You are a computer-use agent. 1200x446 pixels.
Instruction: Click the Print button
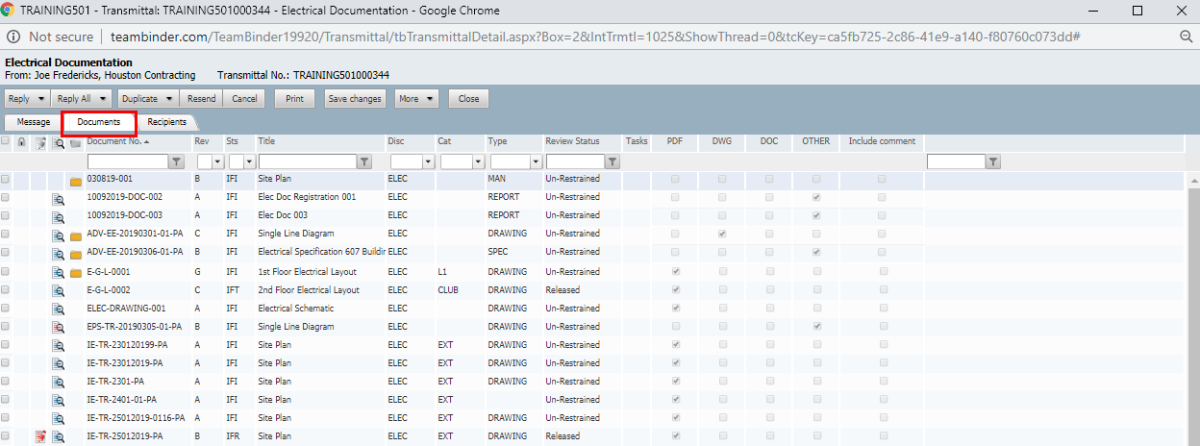pyautogui.click(x=294, y=99)
